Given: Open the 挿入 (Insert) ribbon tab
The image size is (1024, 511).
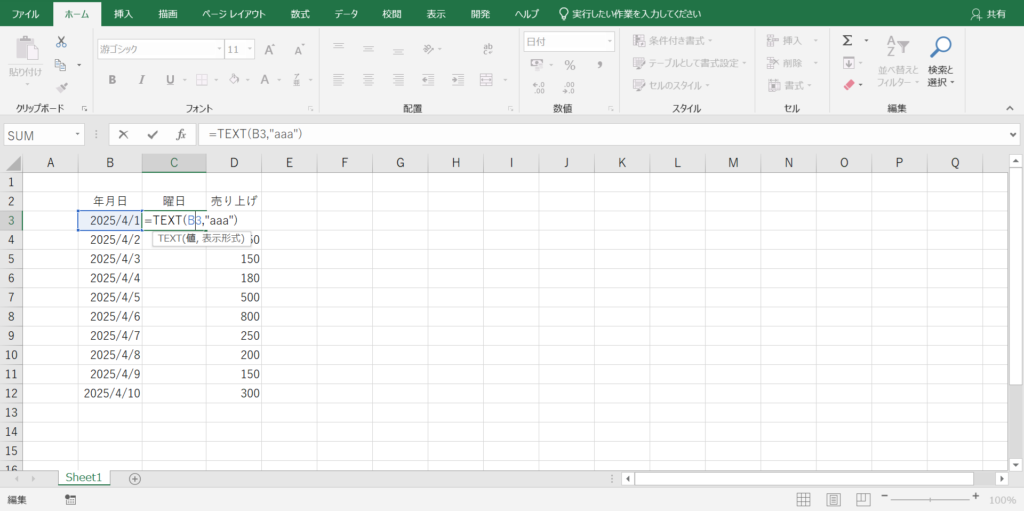Looking at the screenshot, I should pyautogui.click(x=123, y=14).
